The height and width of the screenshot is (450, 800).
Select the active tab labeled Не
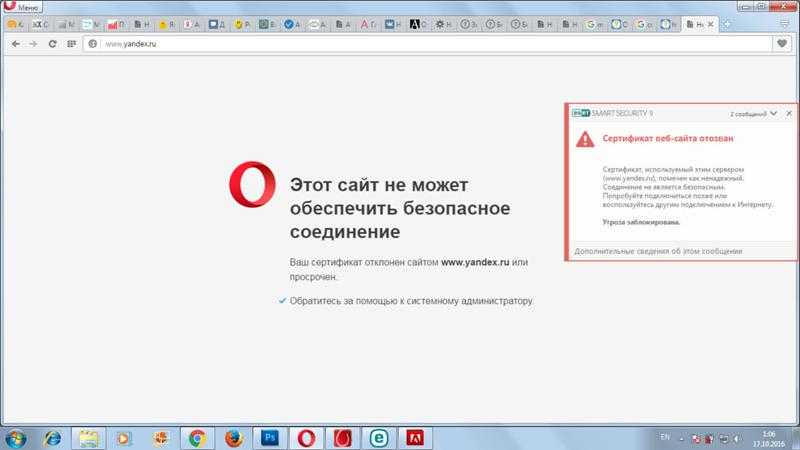point(699,24)
